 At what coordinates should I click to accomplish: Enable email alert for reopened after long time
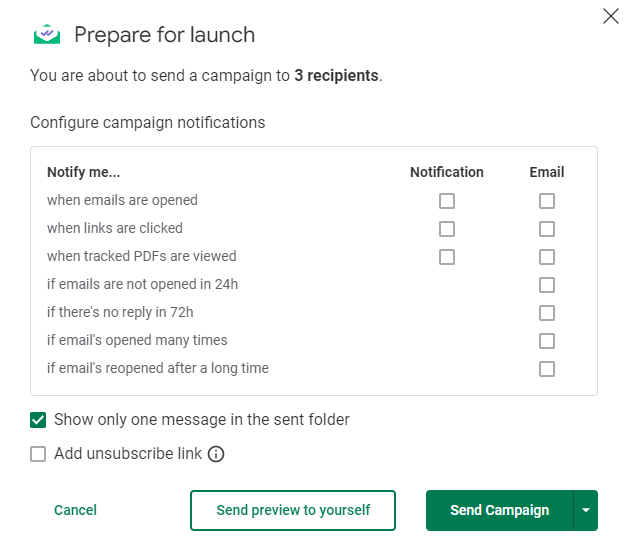click(x=547, y=369)
